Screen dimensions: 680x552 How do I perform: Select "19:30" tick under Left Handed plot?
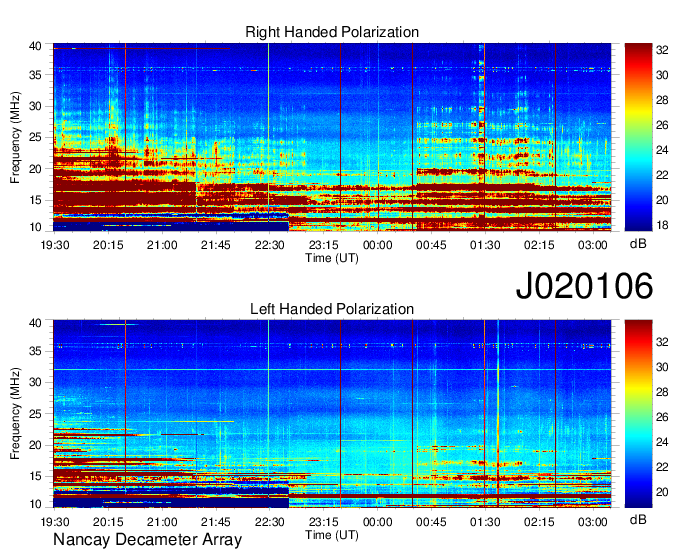(55, 522)
